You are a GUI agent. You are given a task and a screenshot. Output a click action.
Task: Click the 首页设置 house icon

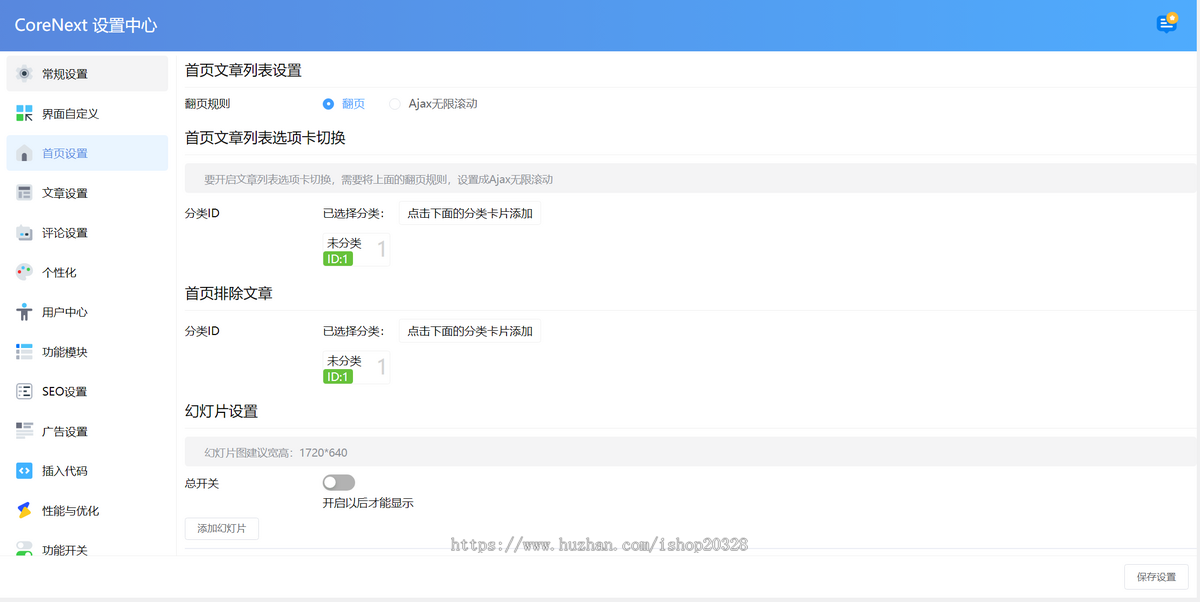pos(25,153)
